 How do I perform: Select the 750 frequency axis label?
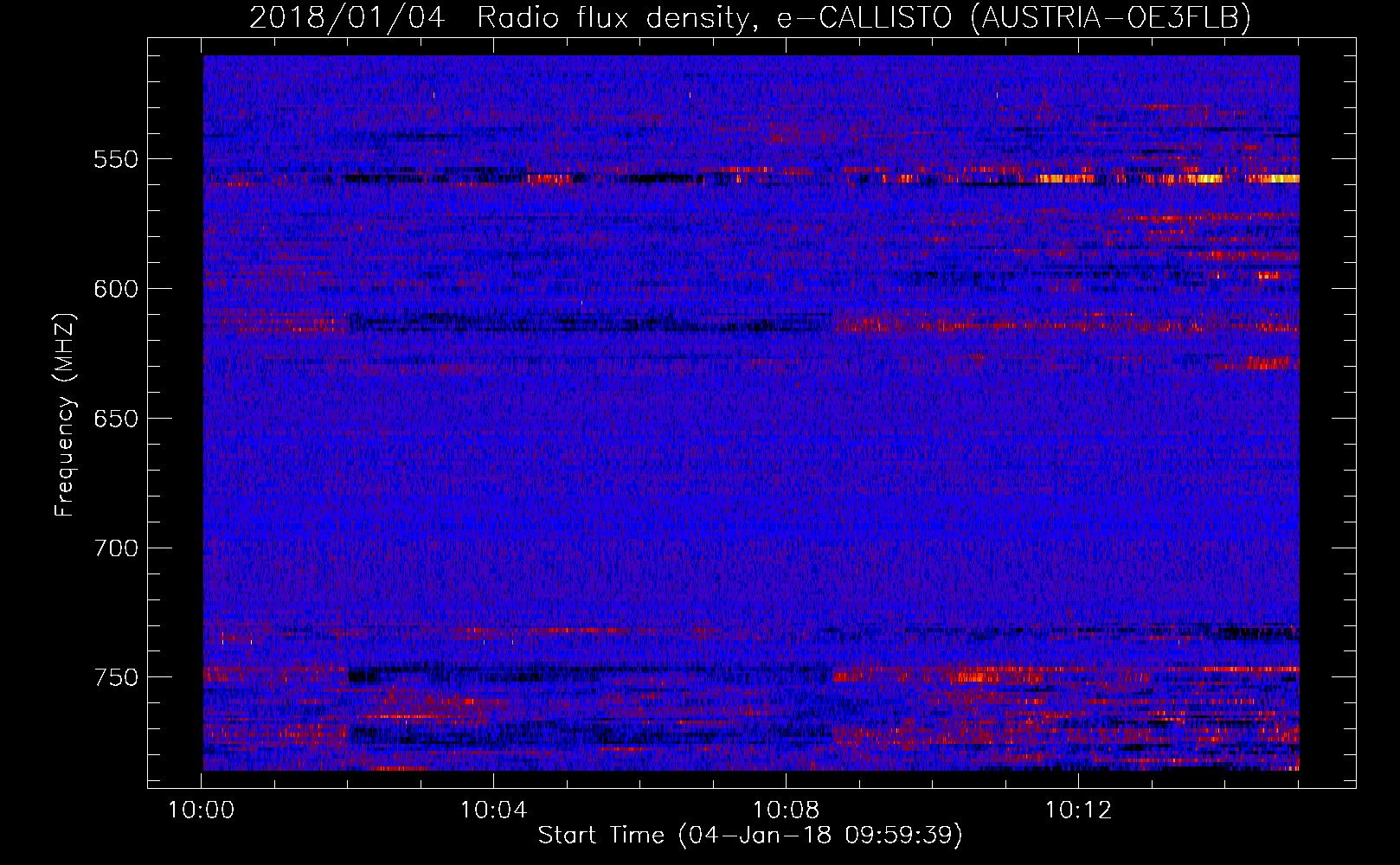click(x=116, y=678)
